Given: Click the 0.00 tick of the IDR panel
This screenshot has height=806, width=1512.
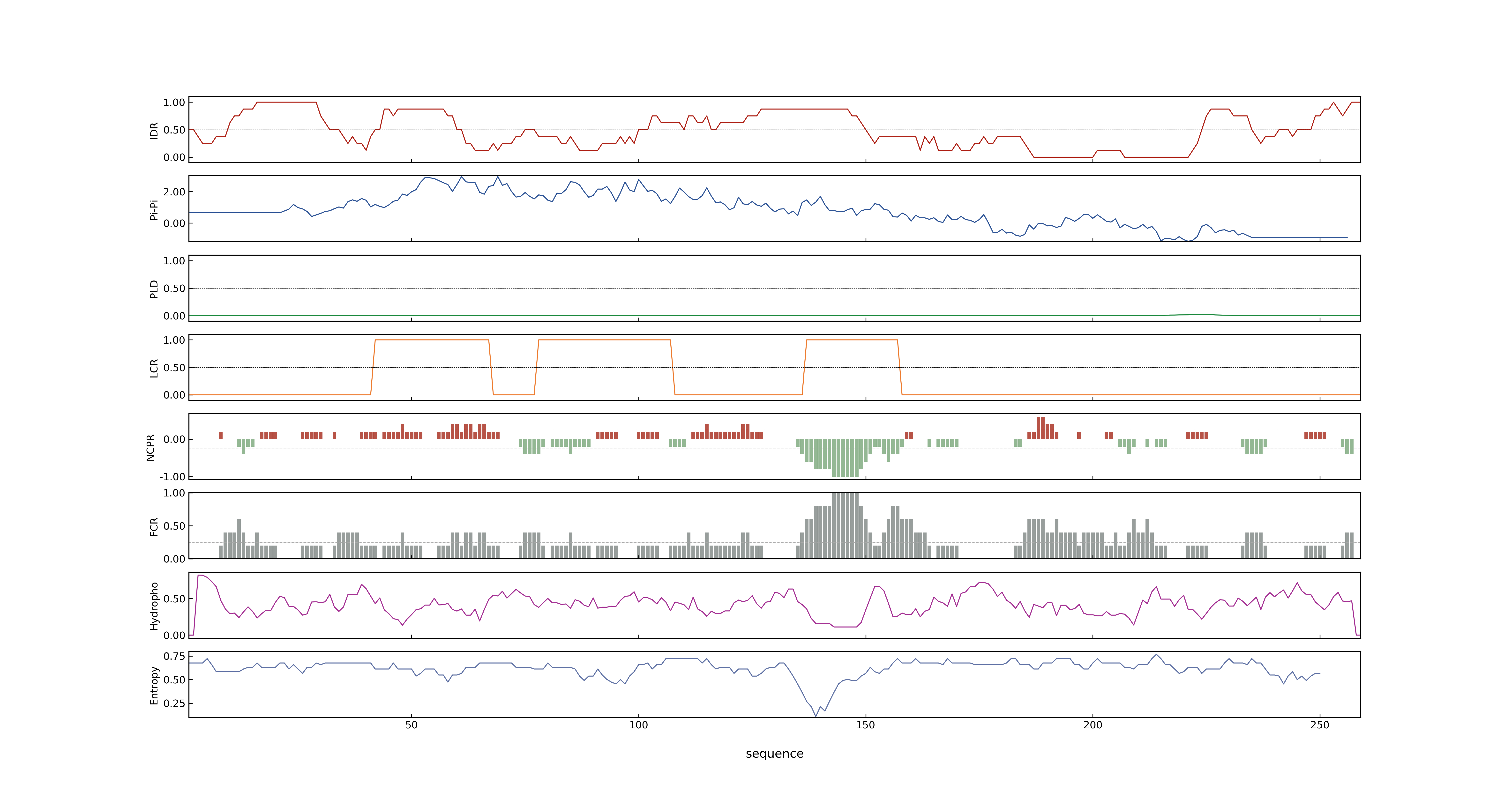Looking at the screenshot, I should coord(174,157).
